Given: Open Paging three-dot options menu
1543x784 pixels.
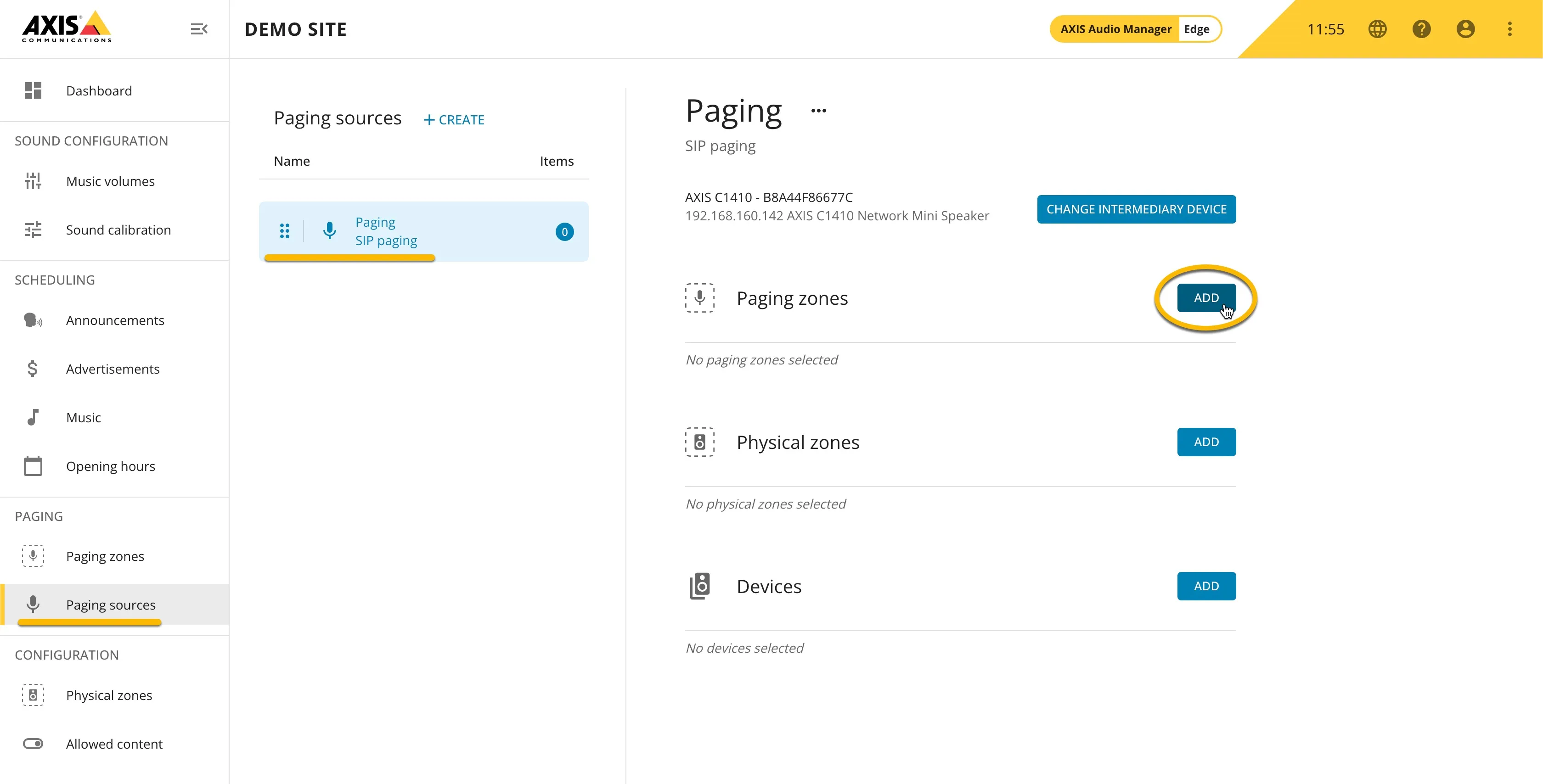Looking at the screenshot, I should pos(818,110).
